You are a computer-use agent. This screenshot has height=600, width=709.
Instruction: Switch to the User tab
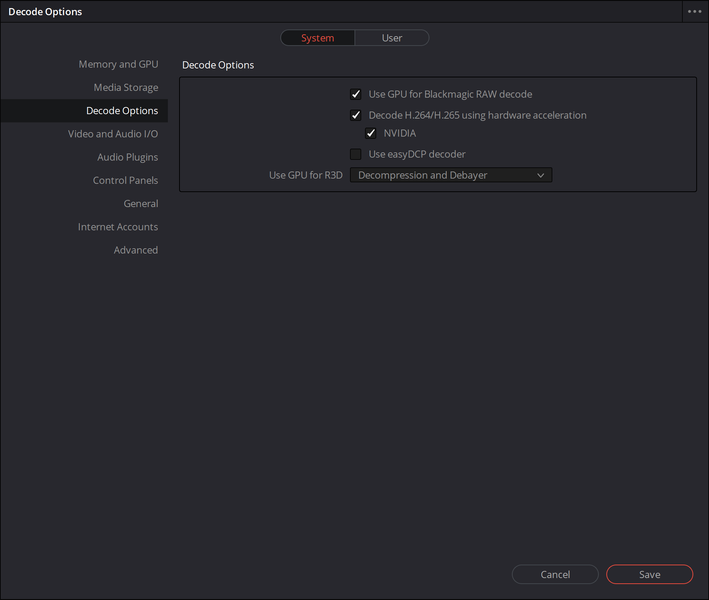click(392, 38)
